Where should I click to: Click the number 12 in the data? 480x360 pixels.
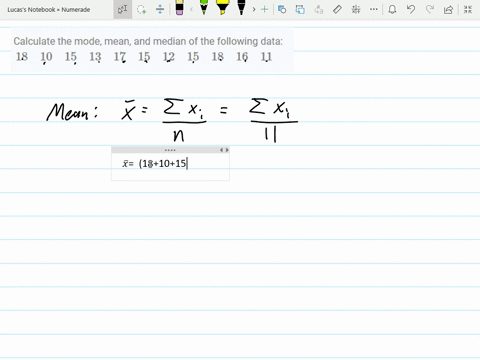pos(169,57)
